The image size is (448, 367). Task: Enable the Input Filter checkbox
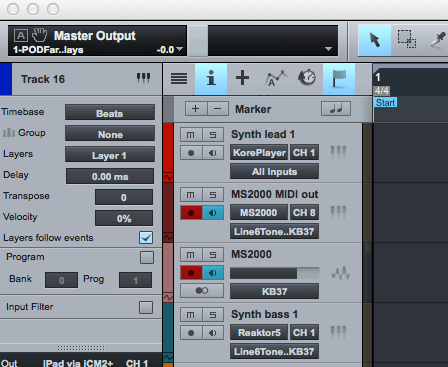click(x=146, y=307)
